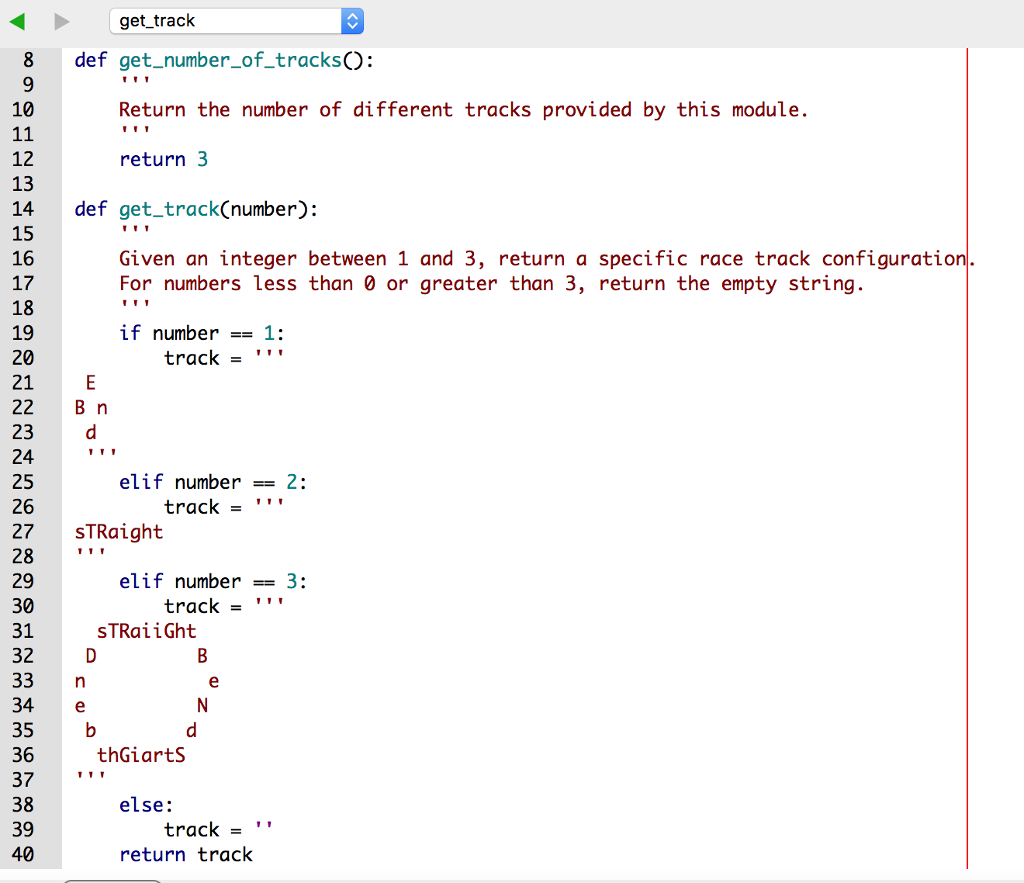Click line number 25 in the gutter
Image resolution: width=1024 pixels, height=883 pixels.
pyautogui.click(x=27, y=482)
